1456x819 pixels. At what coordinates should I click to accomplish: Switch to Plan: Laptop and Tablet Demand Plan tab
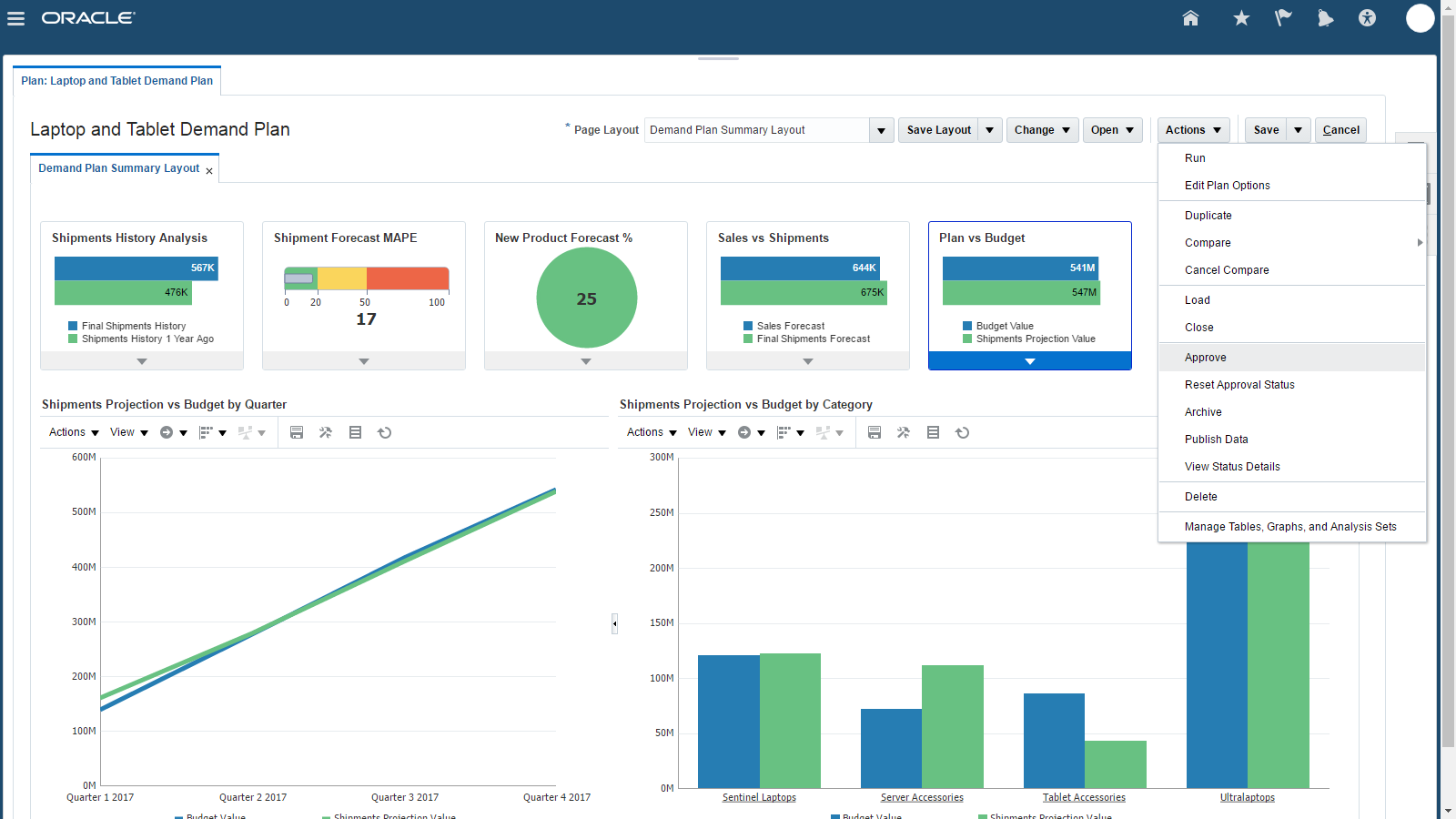point(117,81)
